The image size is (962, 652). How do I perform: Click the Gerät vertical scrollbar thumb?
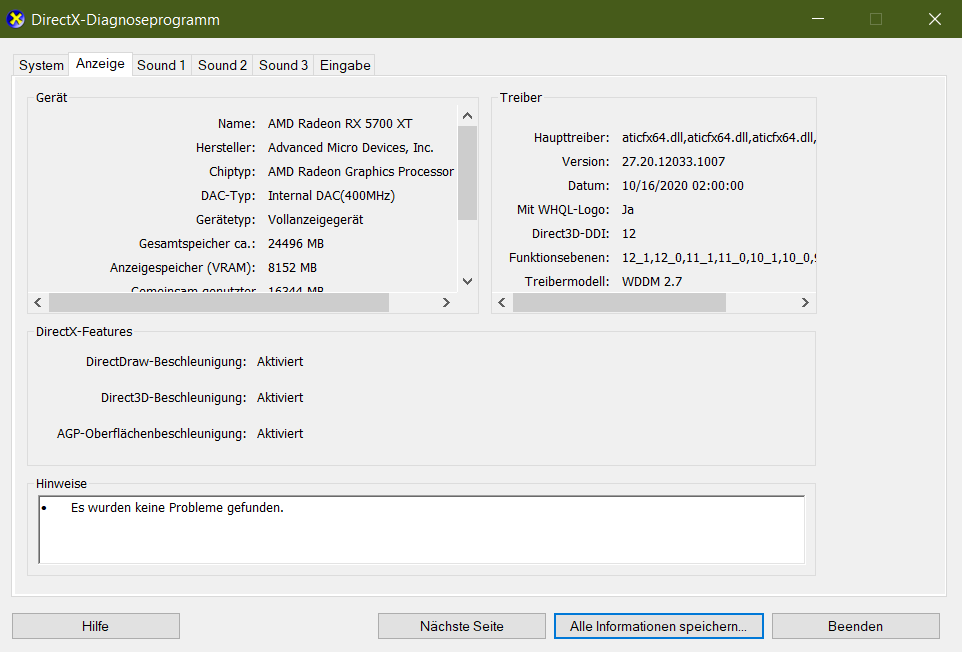tap(468, 173)
